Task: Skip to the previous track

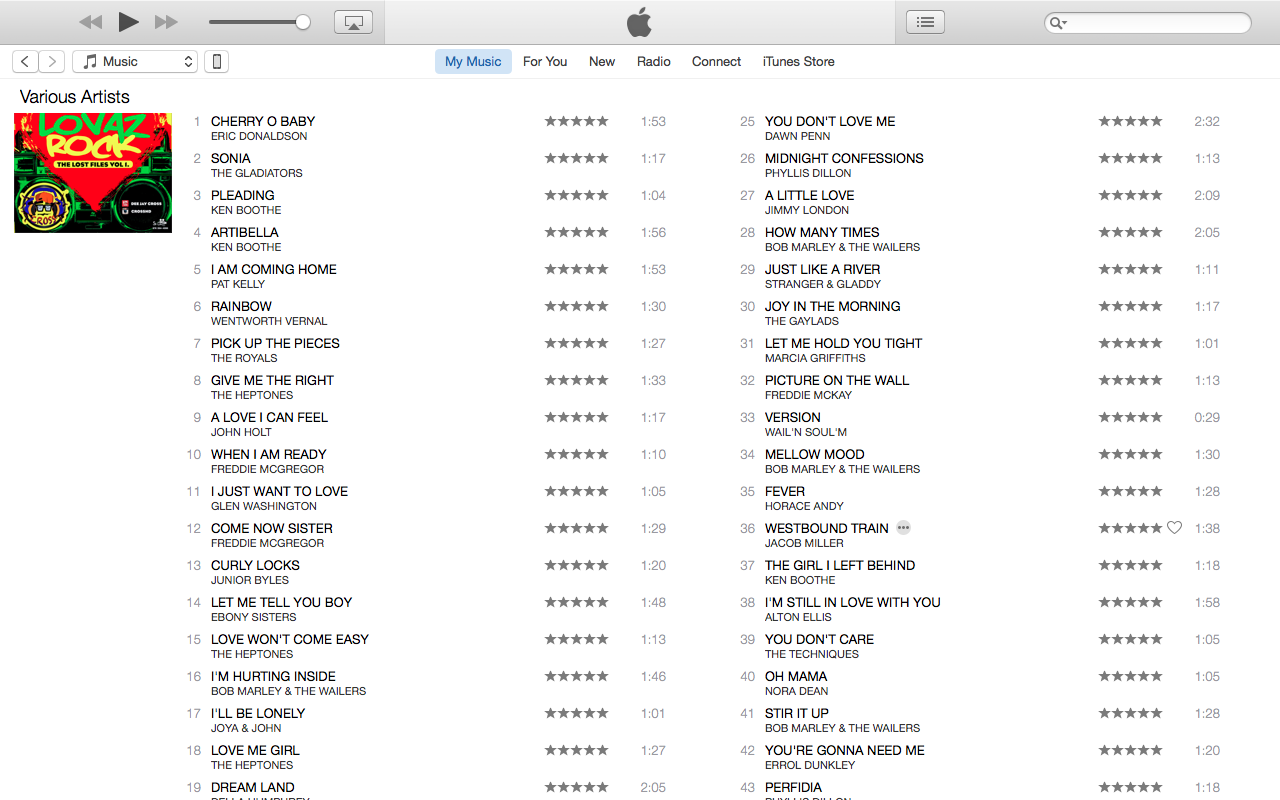Action: (90, 22)
